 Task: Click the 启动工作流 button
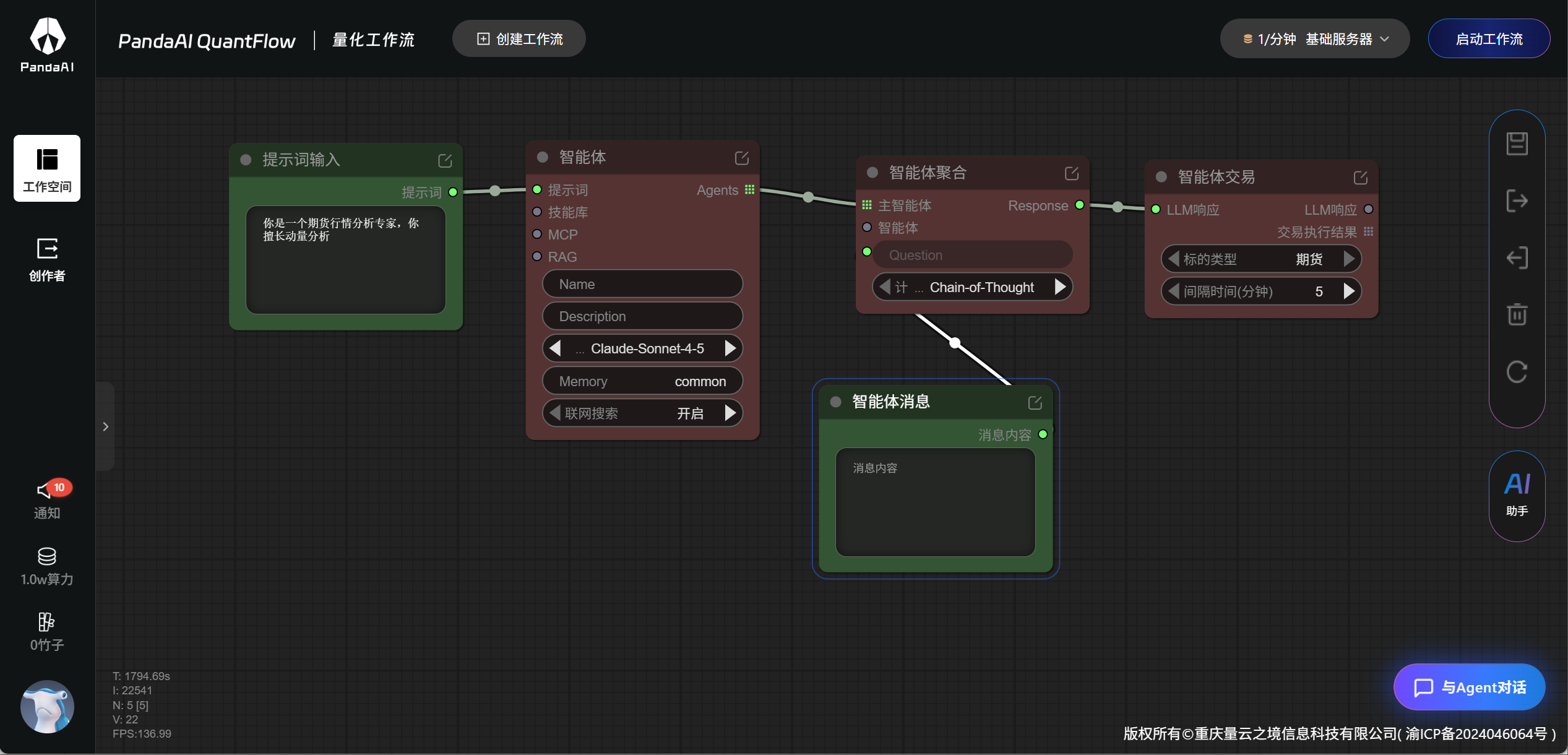[1488, 39]
